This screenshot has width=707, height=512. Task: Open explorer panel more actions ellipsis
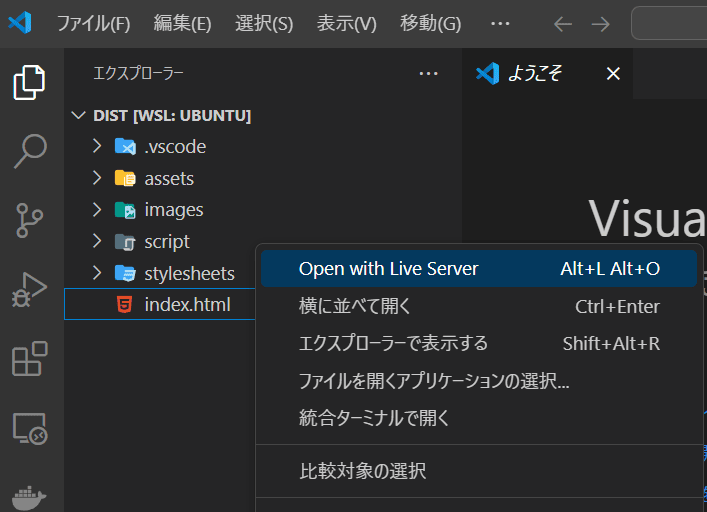click(x=428, y=73)
